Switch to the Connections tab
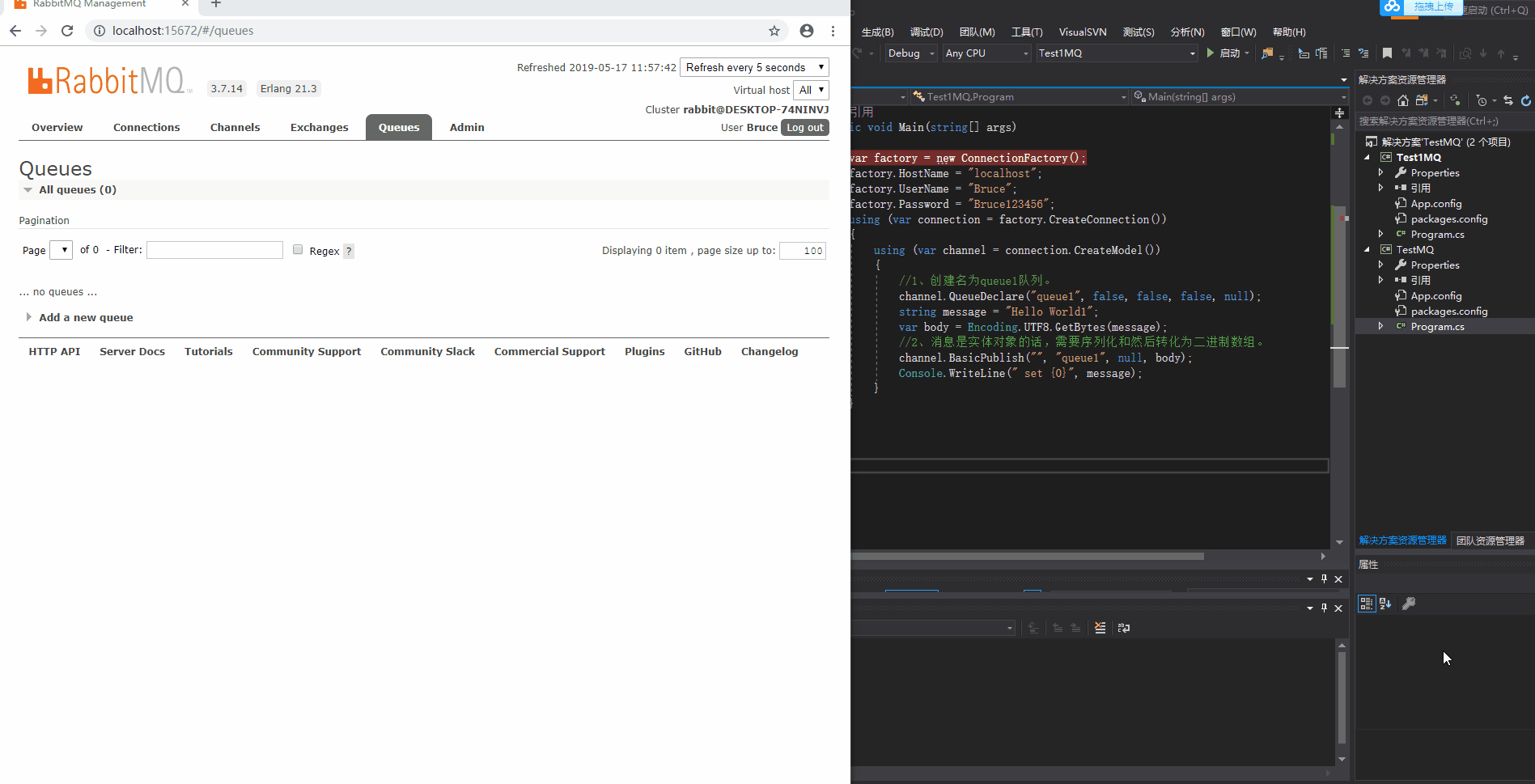1535x784 pixels. (146, 127)
